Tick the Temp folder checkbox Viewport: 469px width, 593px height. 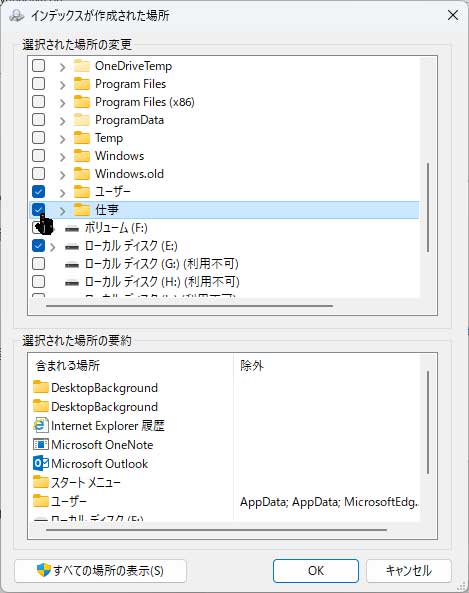pos(39,138)
